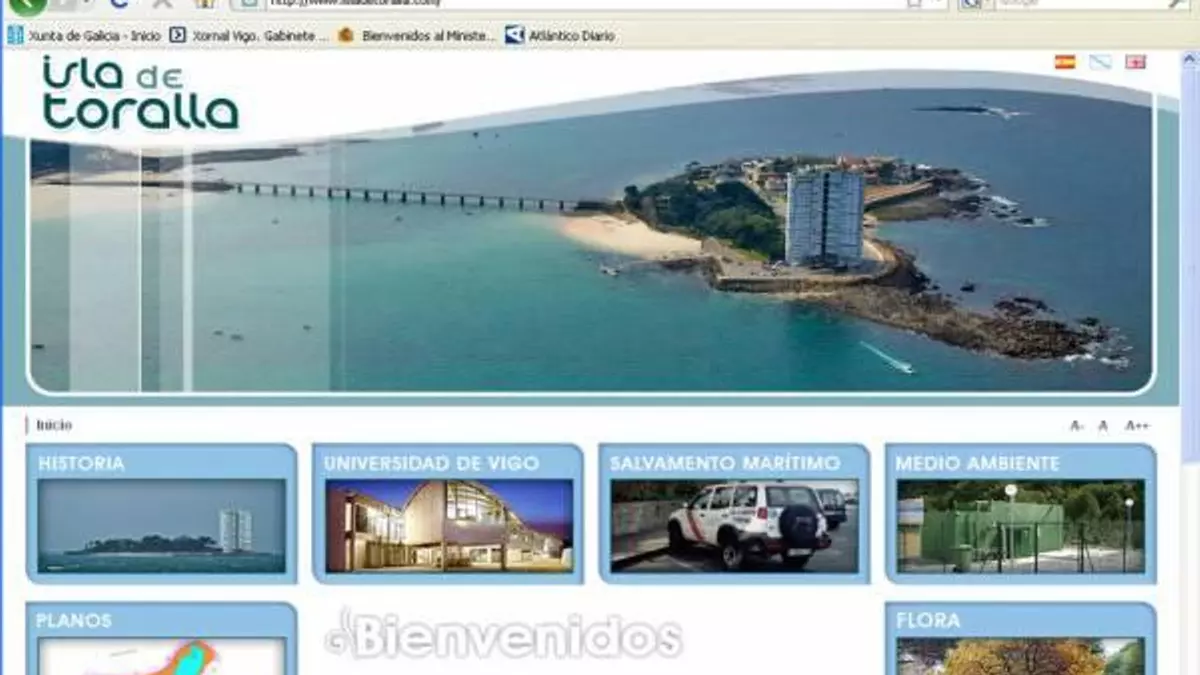Decrease text size with the A- control
Image resolution: width=1200 pixels, height=675 pixels.
1077,426
